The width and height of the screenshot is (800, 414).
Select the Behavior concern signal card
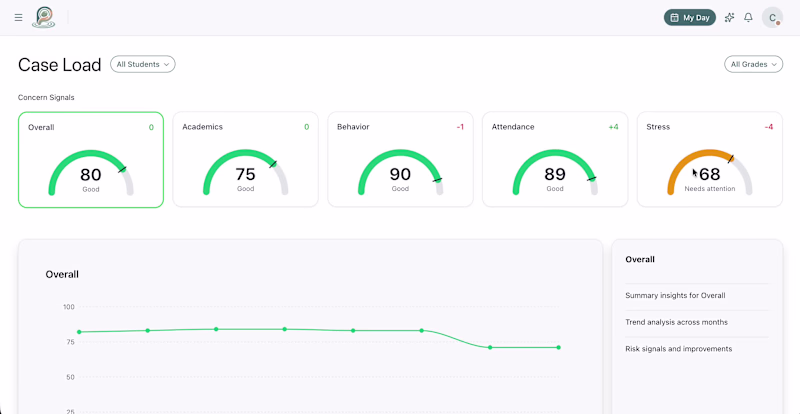point(401,160)
